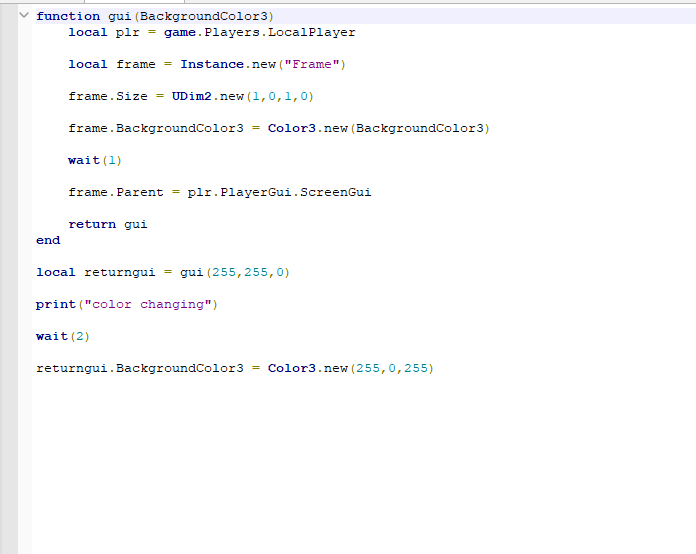Viewport: 696px width, 554px height.
Task: Click 'Color3.new(255,0,255)' on last line
Action: (x=351, y=368)
